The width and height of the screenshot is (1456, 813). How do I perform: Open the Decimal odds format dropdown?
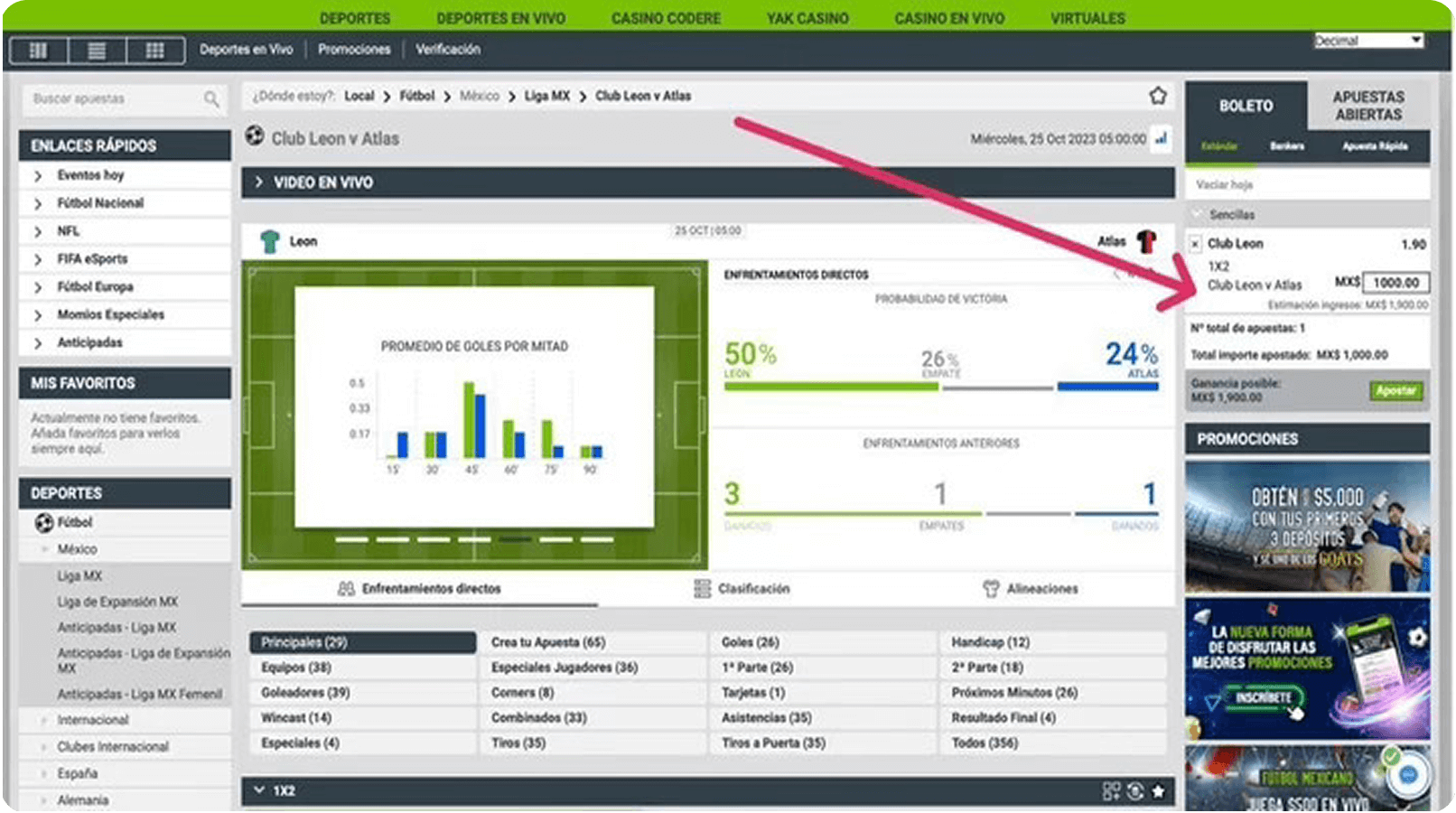1368,41
